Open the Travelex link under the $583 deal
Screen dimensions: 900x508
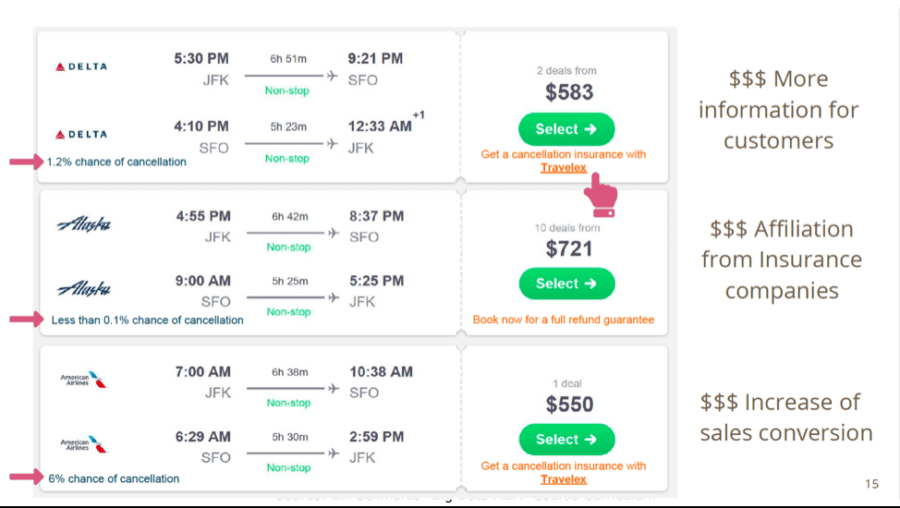pyautogui.click(x=564, y=168)
